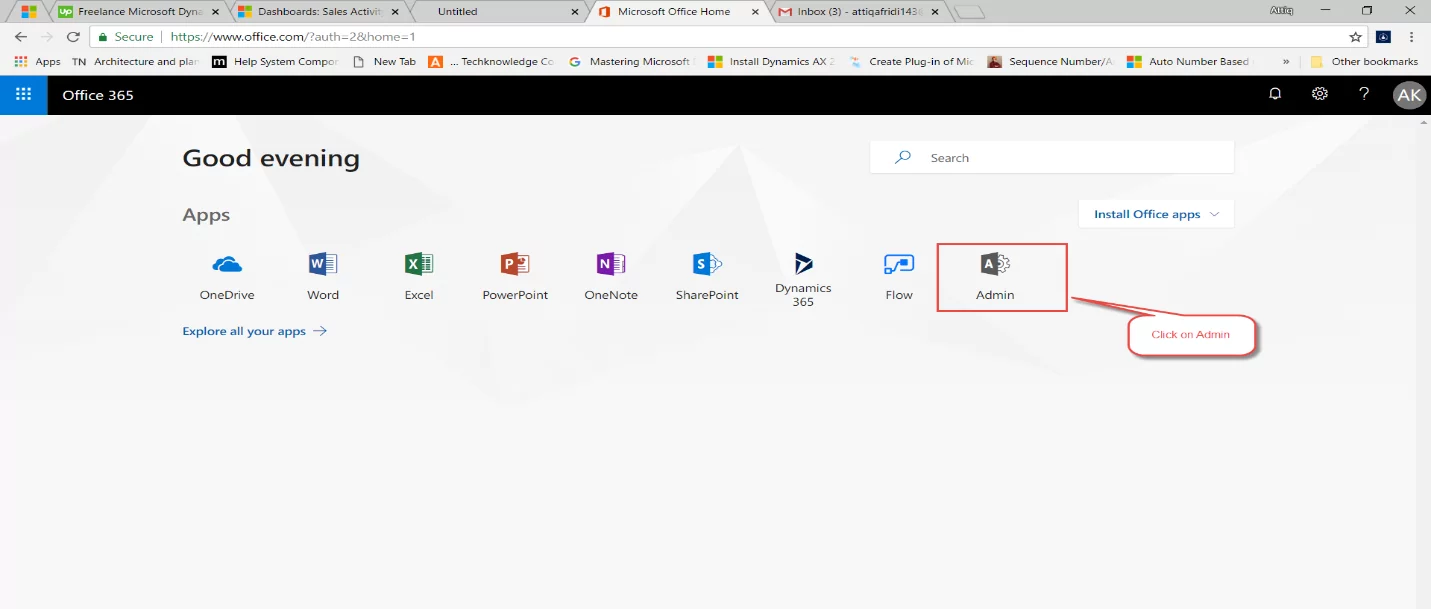Launch the Dynamics 365 app
The width and height of the screenshot is (1431, 609).
click(x=803, y=279)
